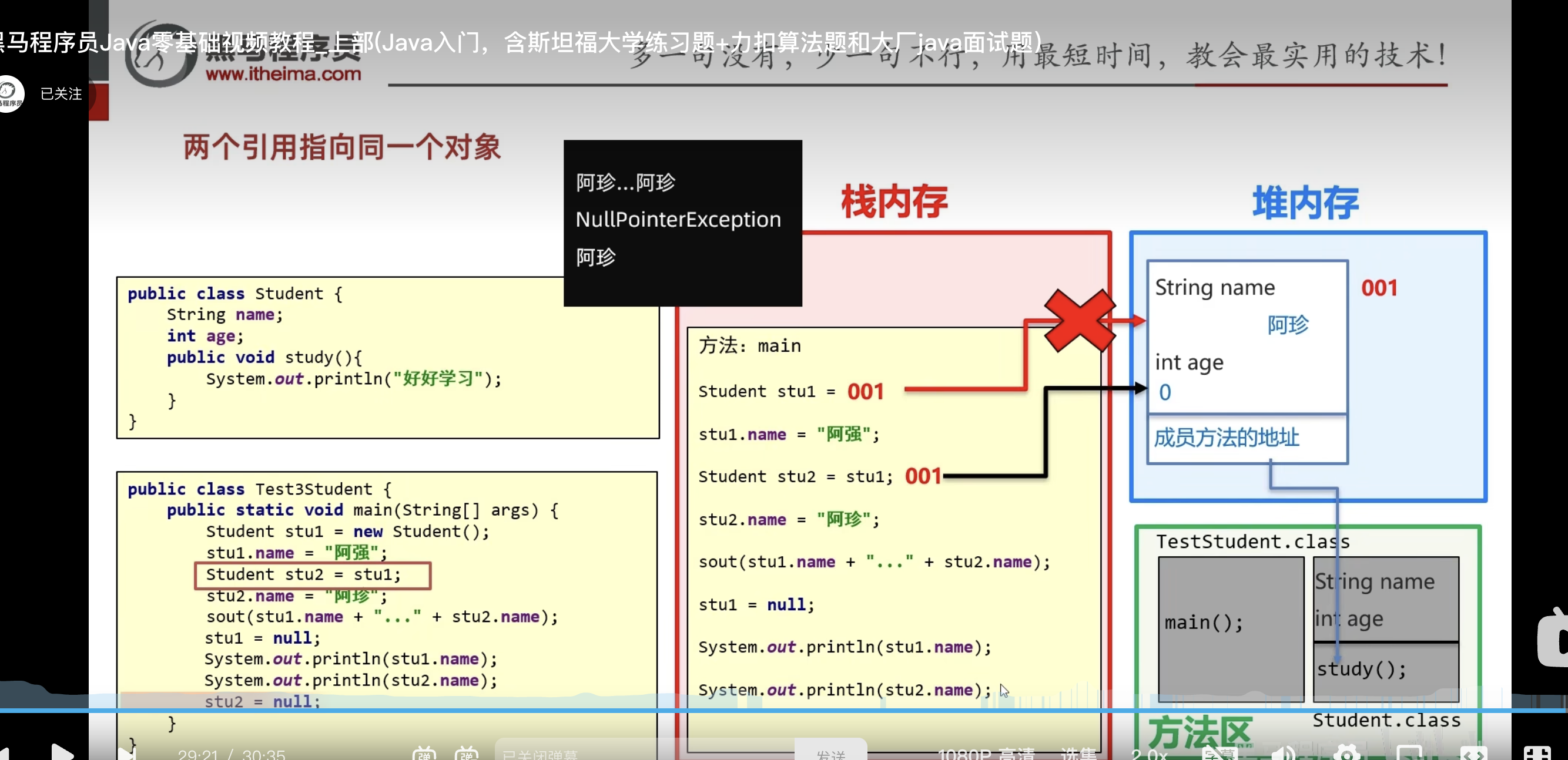Expand the 2.0x playback speed menu

[1149, 755]
